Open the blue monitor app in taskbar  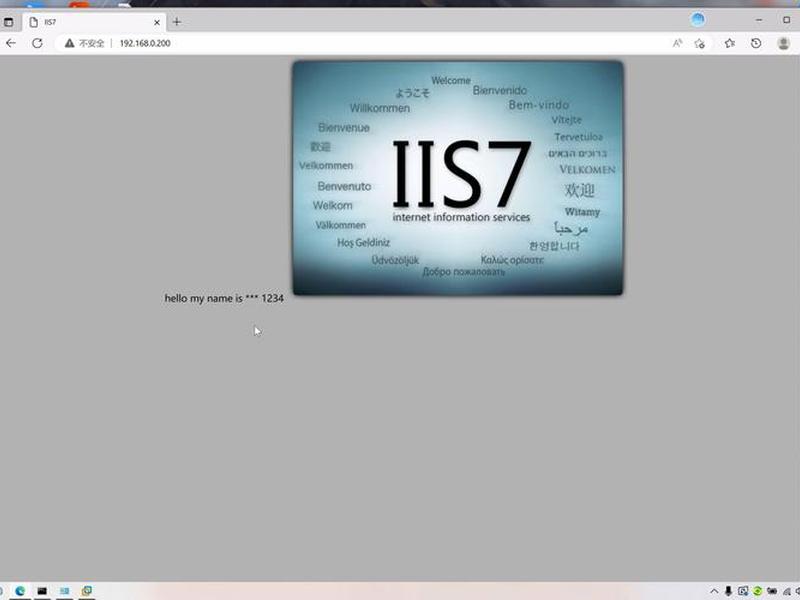pos(64,591)
